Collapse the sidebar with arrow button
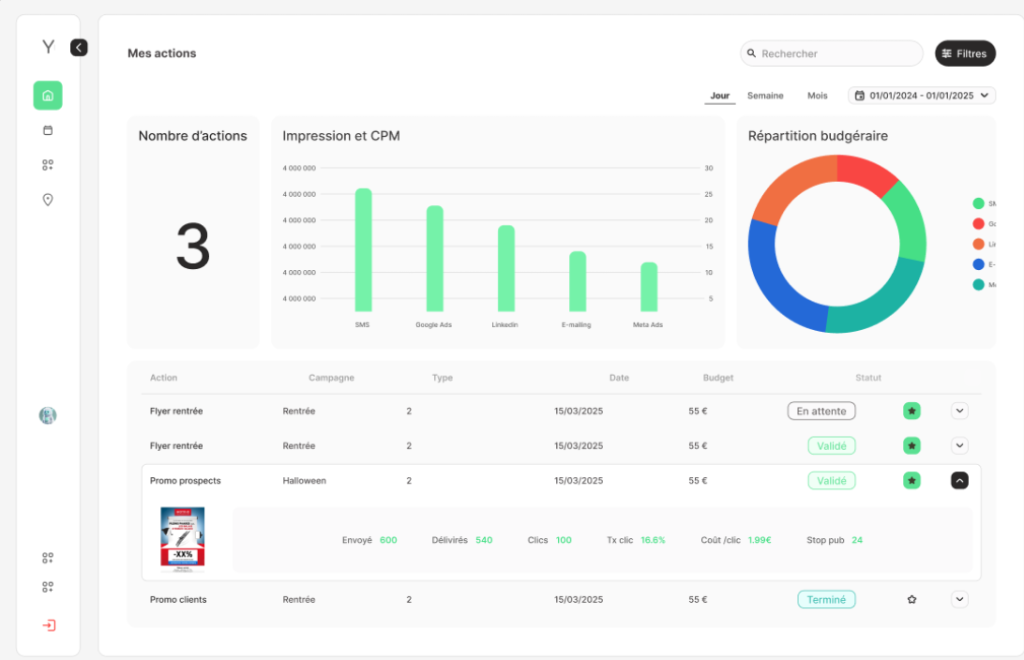Screen dimensions: 1024x660 coord(79,47)
